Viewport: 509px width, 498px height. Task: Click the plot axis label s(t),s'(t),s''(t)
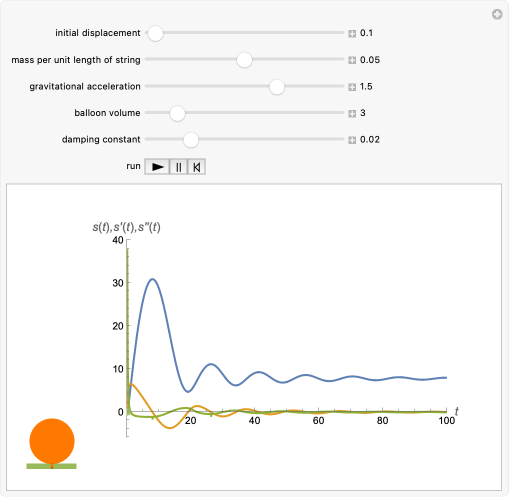pyautogui.click(x=126, y=227)
